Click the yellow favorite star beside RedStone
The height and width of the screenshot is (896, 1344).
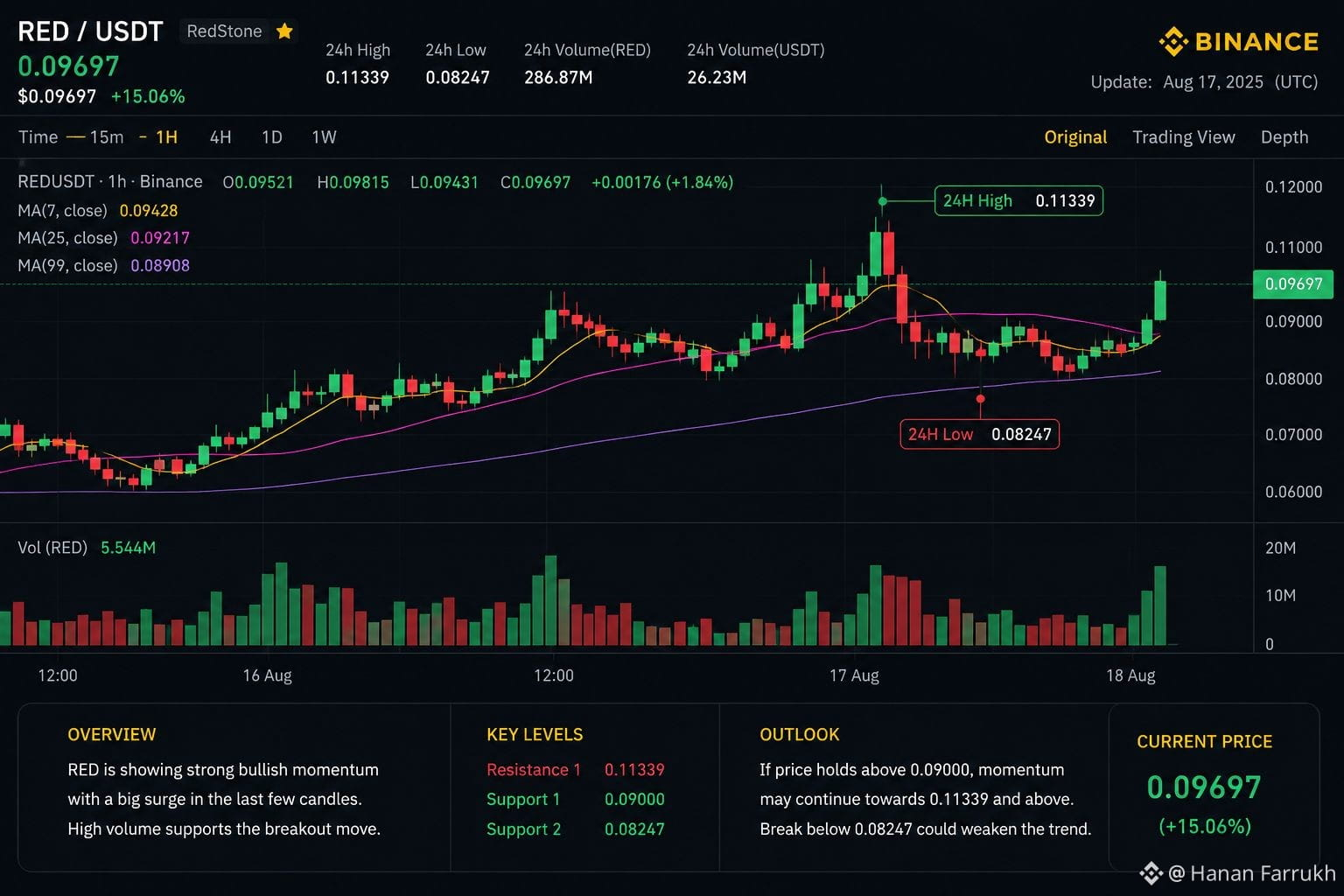pos(284,31)
